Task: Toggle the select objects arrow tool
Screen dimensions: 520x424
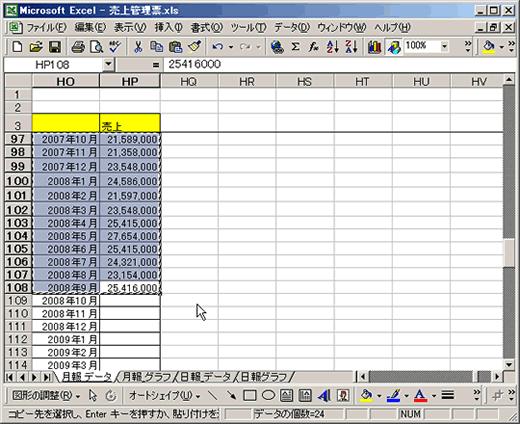Action: (93, 396)
